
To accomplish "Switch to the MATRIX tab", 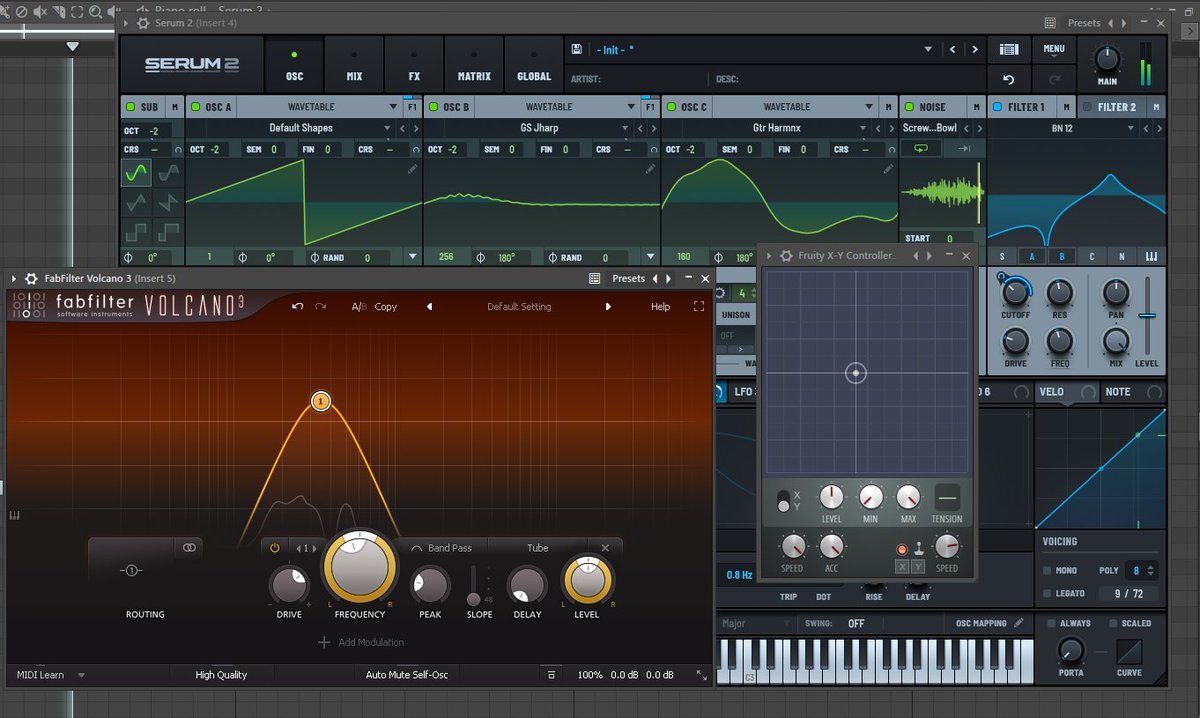I will [474, 66].
